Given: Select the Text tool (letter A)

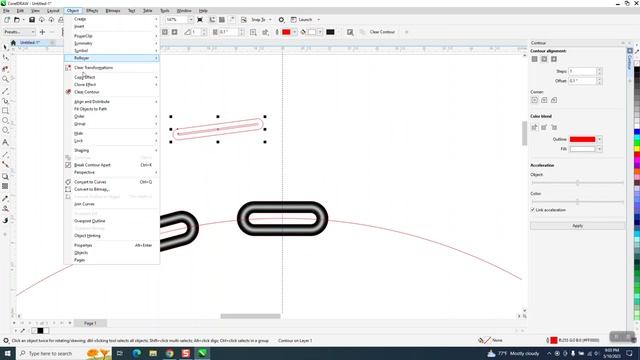Looking at the screenshot, I should [x=5, y=142].
